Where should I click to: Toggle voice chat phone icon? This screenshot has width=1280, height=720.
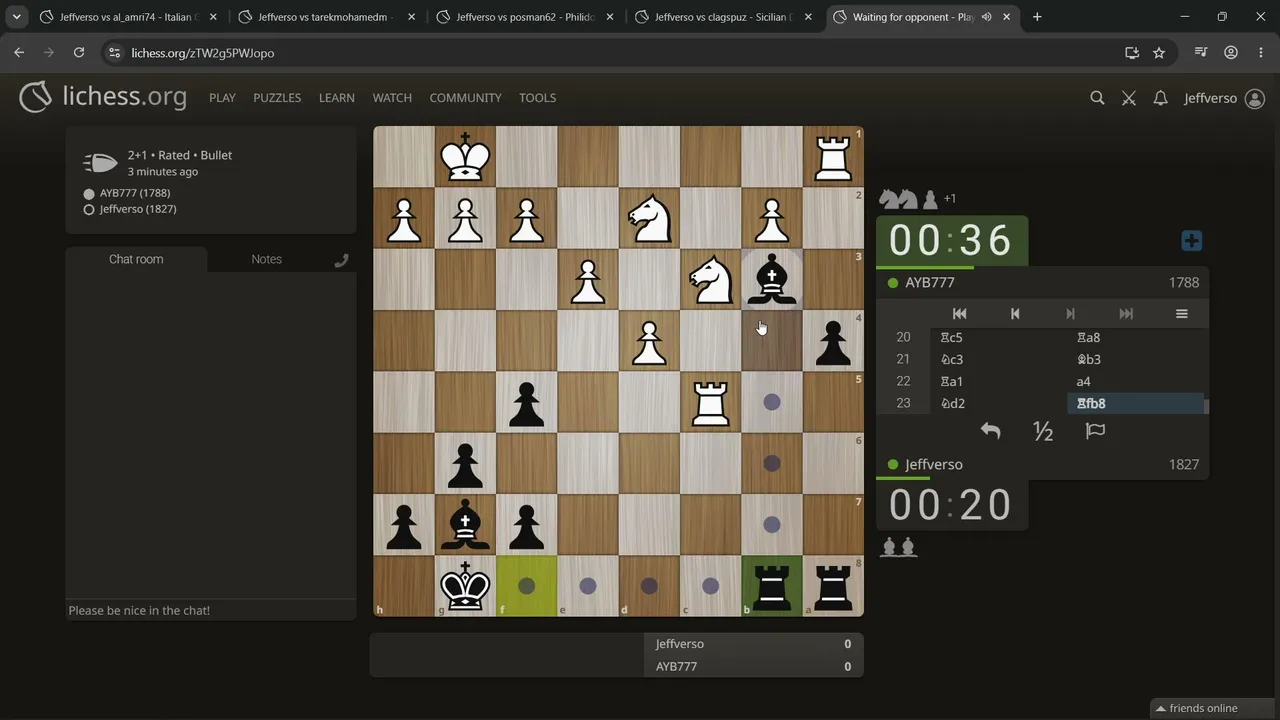click(341, 260)
